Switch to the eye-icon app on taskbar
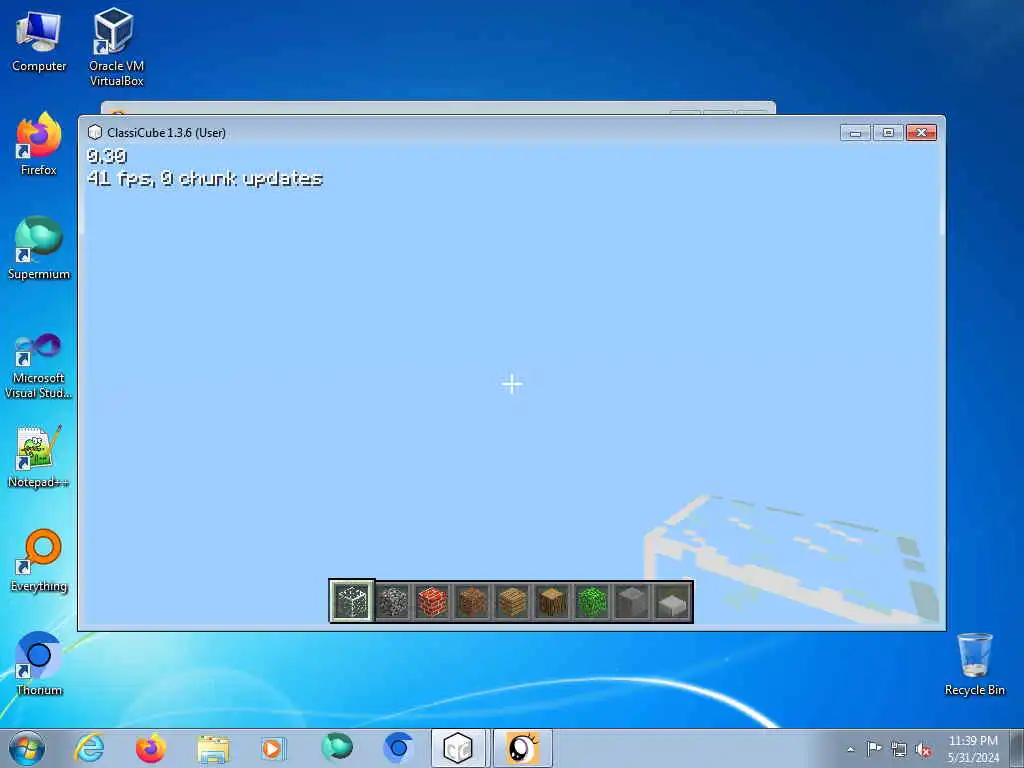Image resolution: width=1024 pixels, height=768 pixels. point(522,748)
